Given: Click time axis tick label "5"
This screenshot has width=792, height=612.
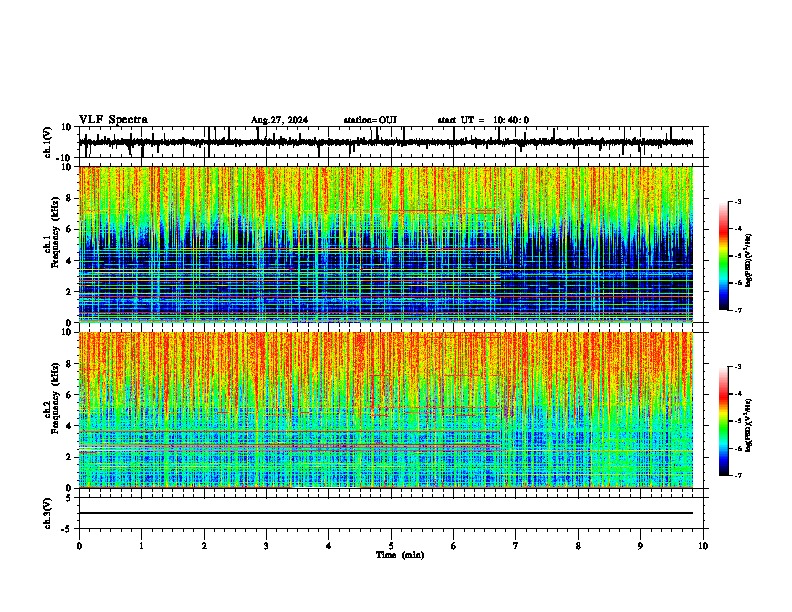Looking at the screenshot, I should coord(391,546).
